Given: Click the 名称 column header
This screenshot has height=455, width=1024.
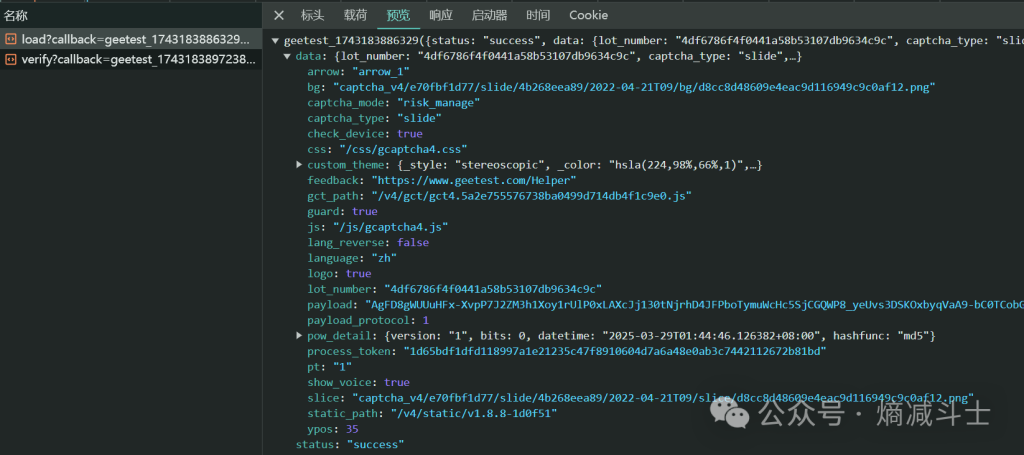Looking at the screenshot, I should coord(16,15).
